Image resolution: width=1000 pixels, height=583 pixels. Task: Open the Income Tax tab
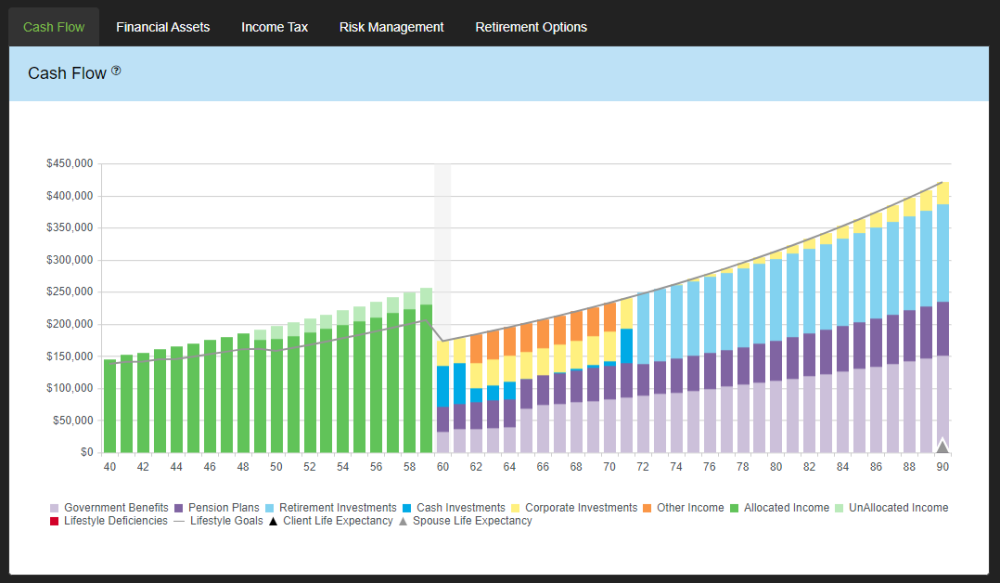pyautogui.click(x=274, y=27)
